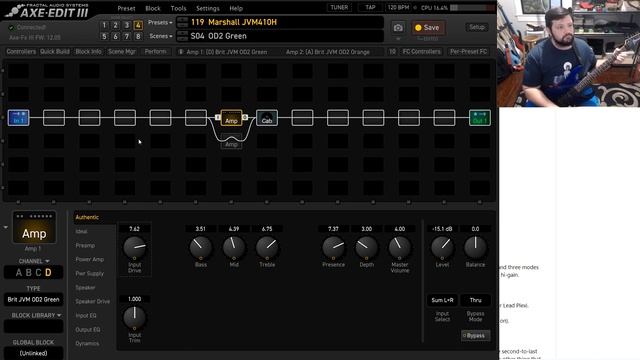The height and width of the screenshot is (360, 640).
Task: Click the Save button
Action: click(x=428, y=28)
